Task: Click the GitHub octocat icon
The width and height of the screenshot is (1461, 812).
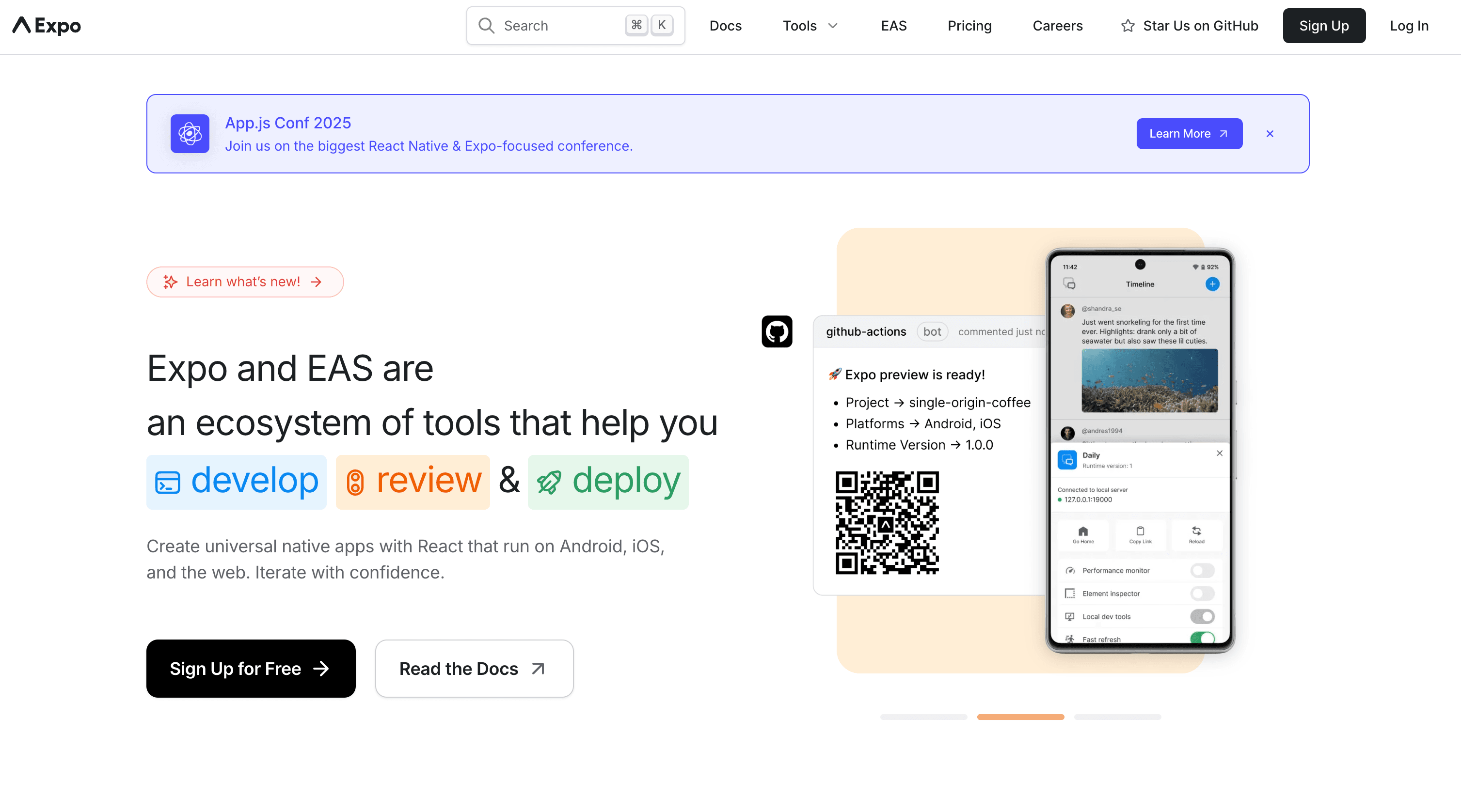Action: 777,332
